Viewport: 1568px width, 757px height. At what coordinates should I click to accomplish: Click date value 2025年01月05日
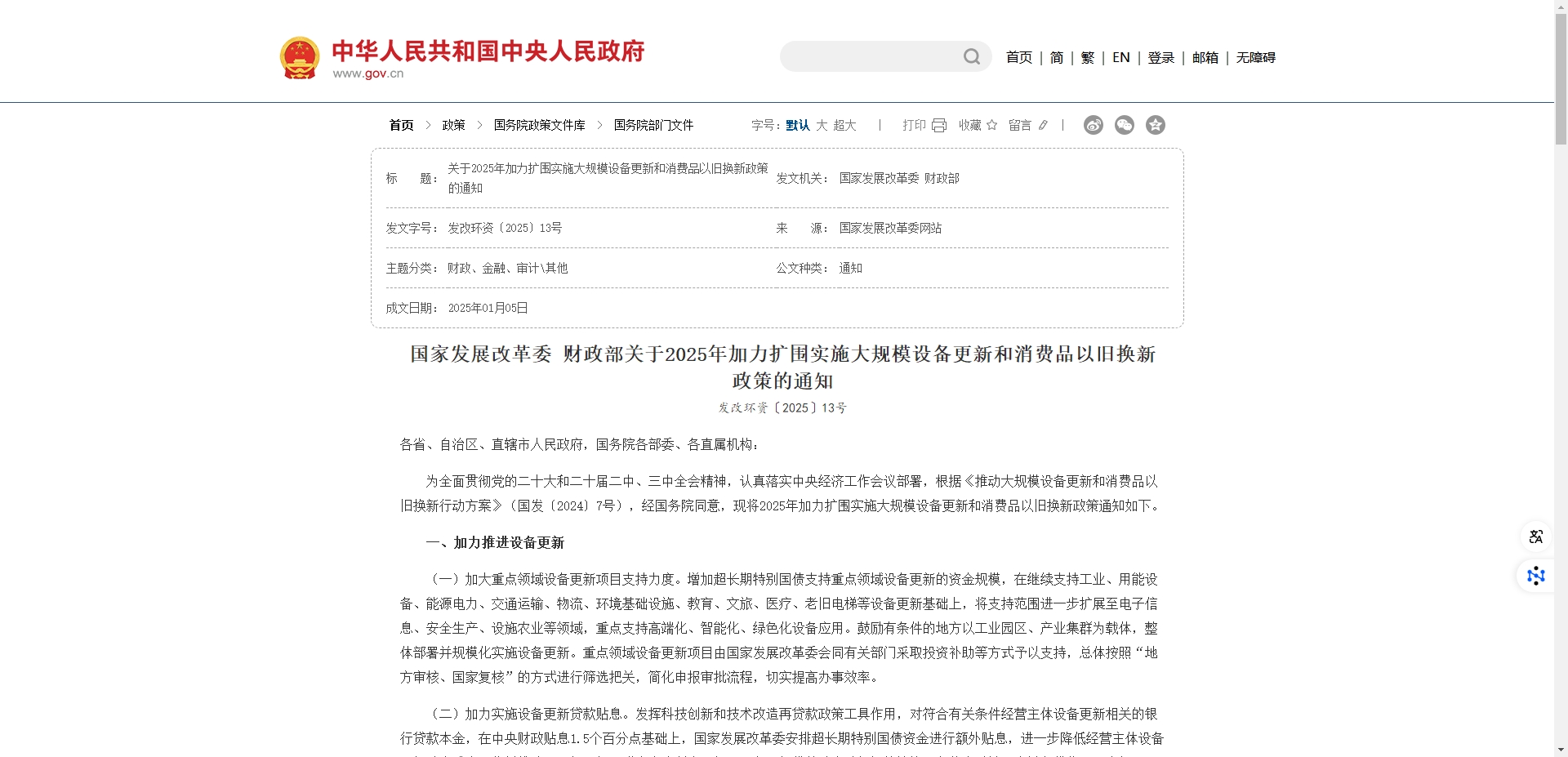coord(488,308)
